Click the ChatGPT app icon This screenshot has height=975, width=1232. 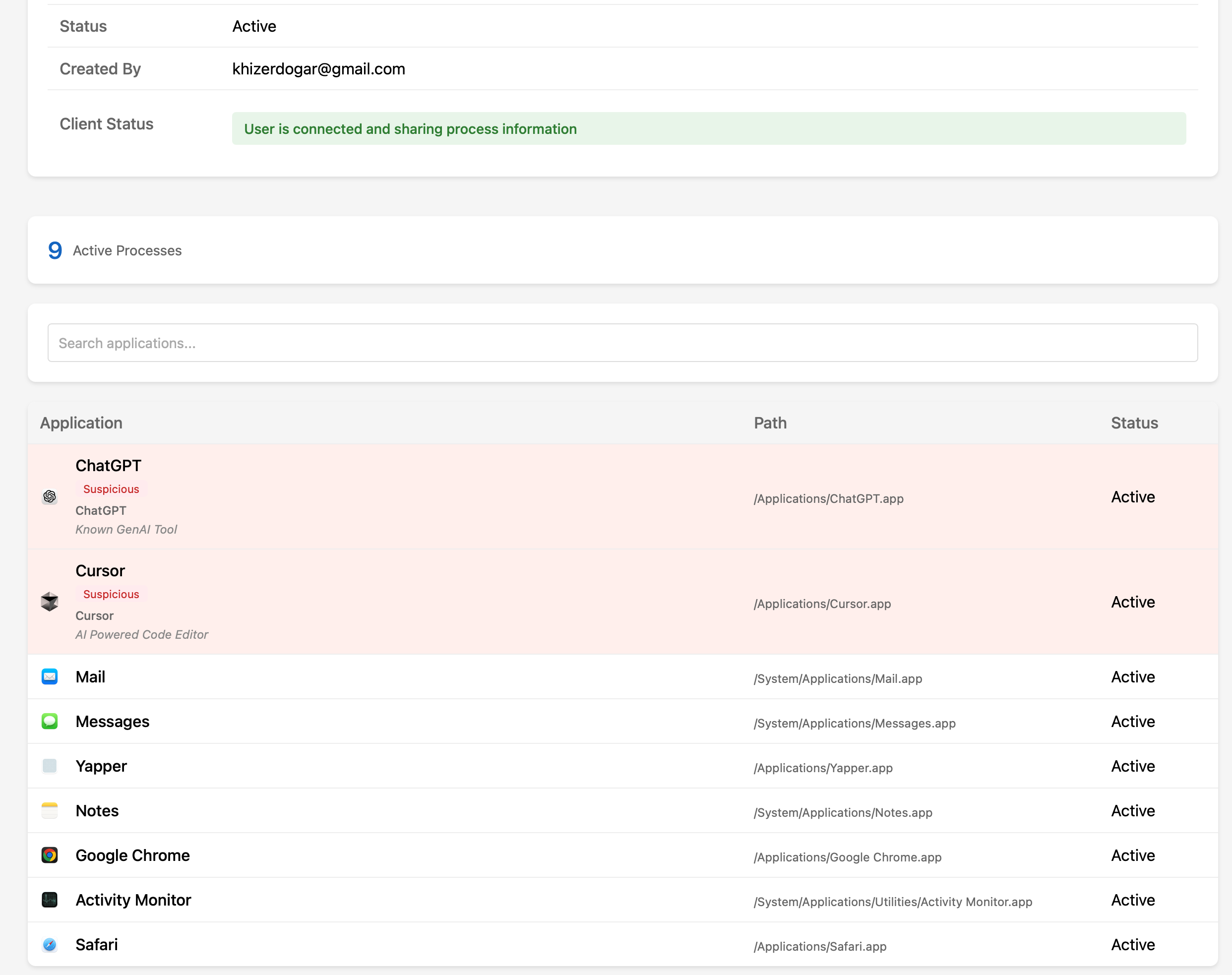click(50, 496)
